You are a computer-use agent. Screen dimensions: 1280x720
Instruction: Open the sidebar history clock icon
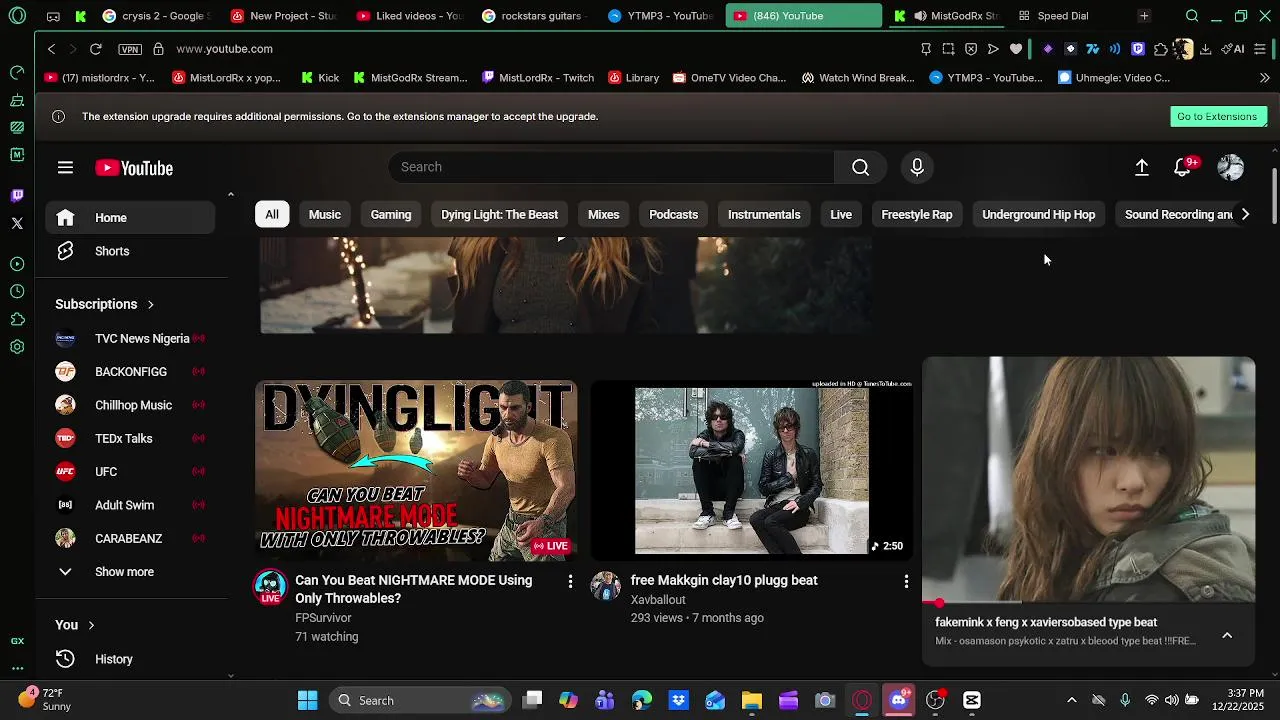pos(17,291)
